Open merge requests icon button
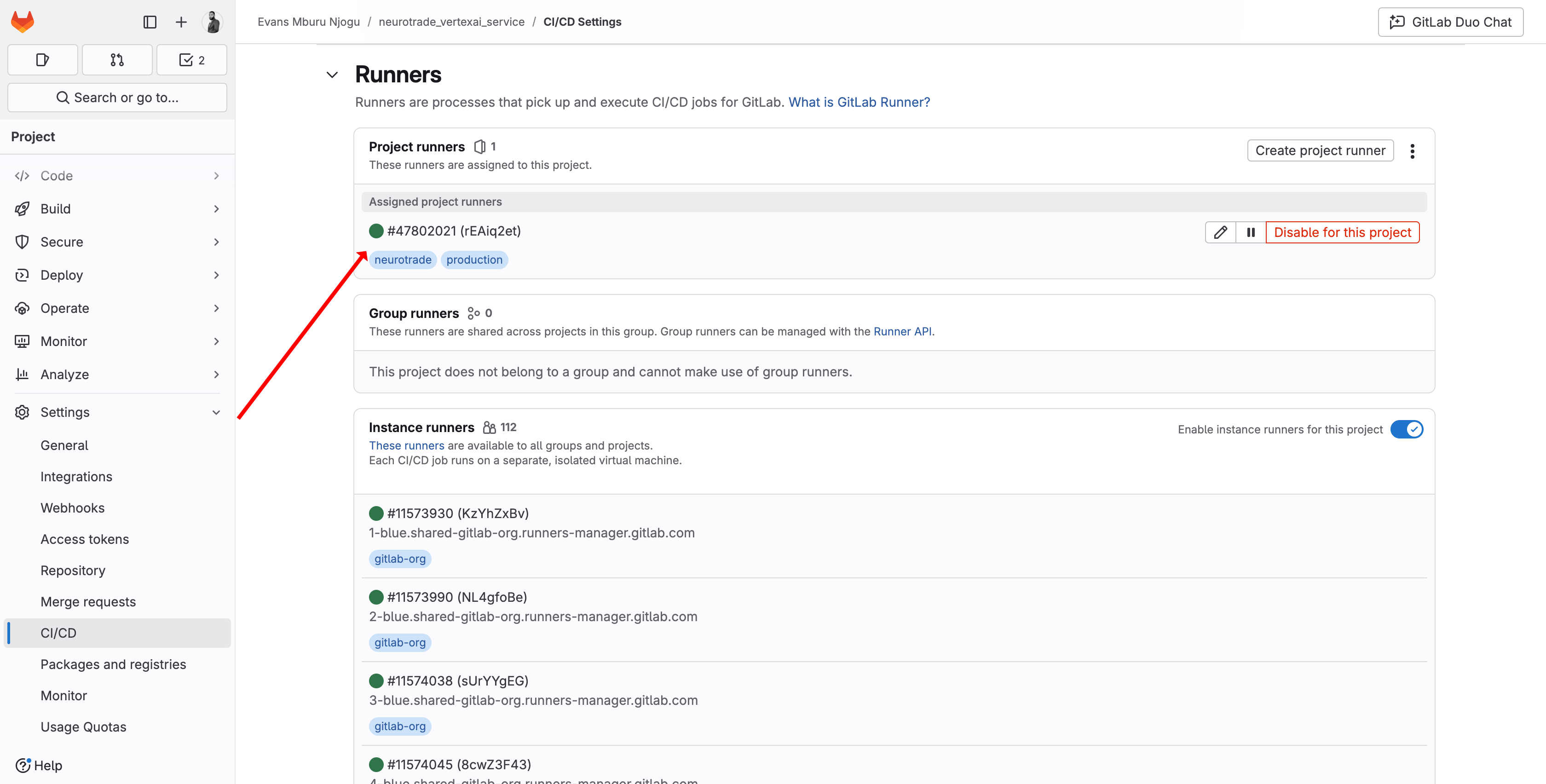The image size is (1546, 784). pos(117,60)
